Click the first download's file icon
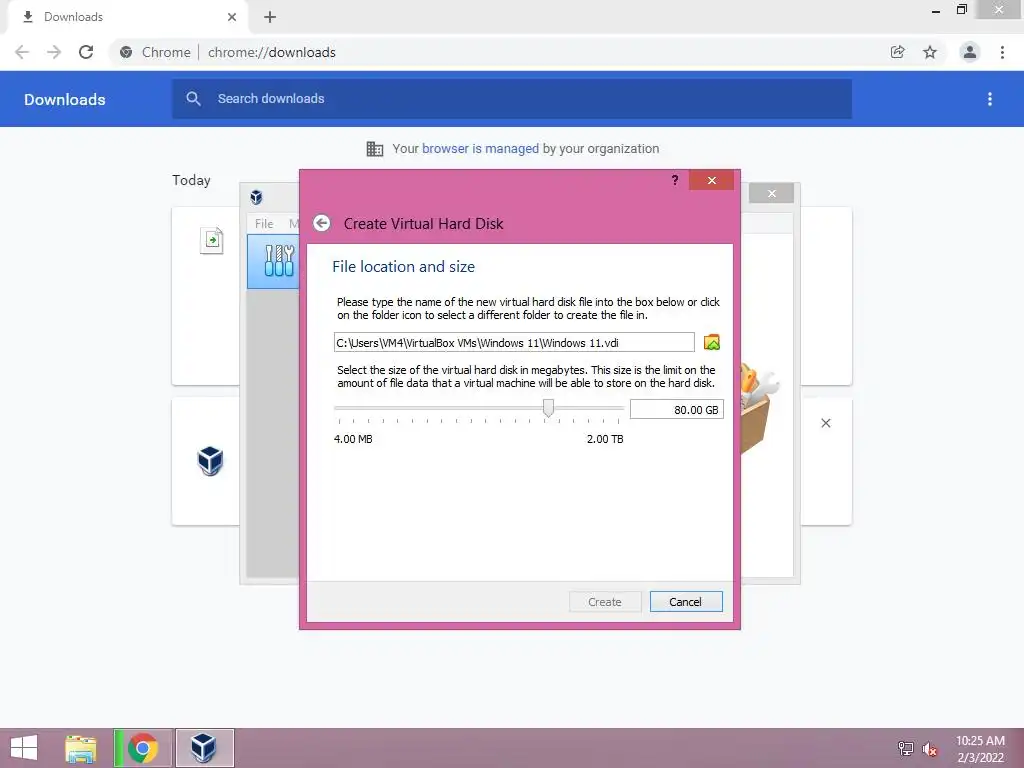1024x768 pixels. pyautogui.click(x=212, y=240)
